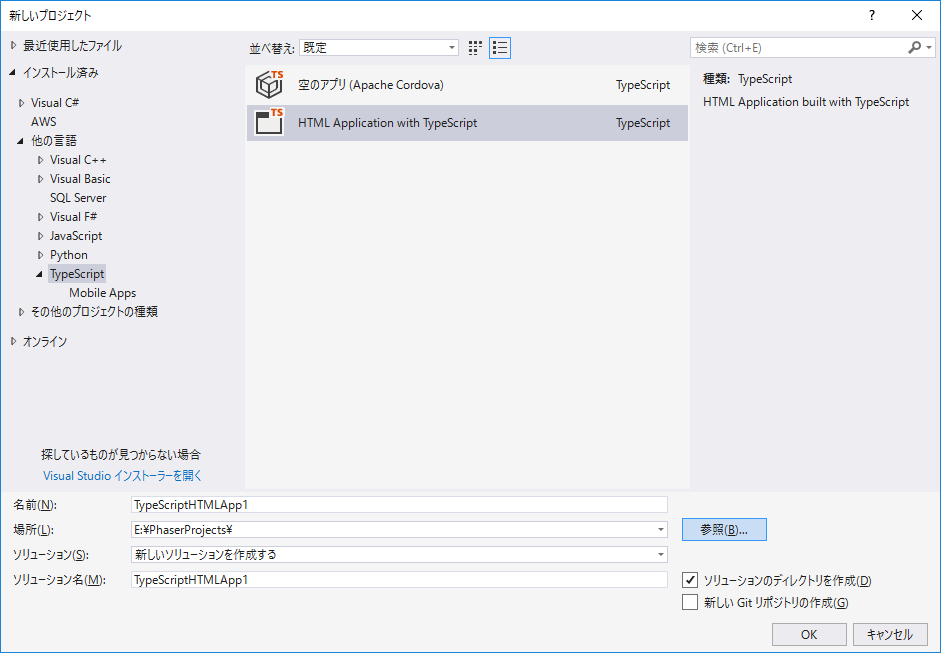The width and height of the screenshot is (941, 653).
Task: Enable 新しい Git リポジトリの作成 checkbox
Action: [x=690, y=601]
